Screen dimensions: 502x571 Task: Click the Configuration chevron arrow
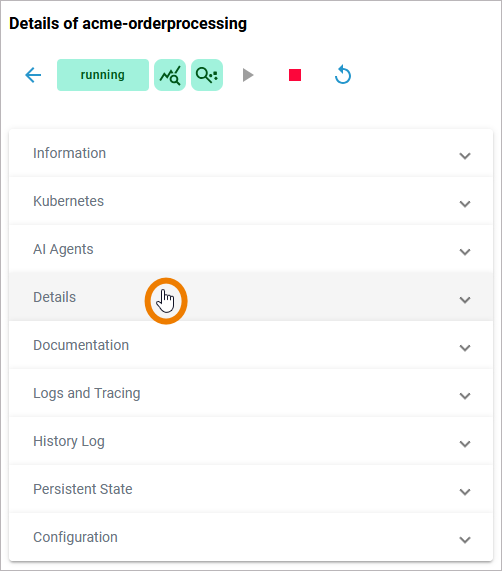(x=465, y=540)
